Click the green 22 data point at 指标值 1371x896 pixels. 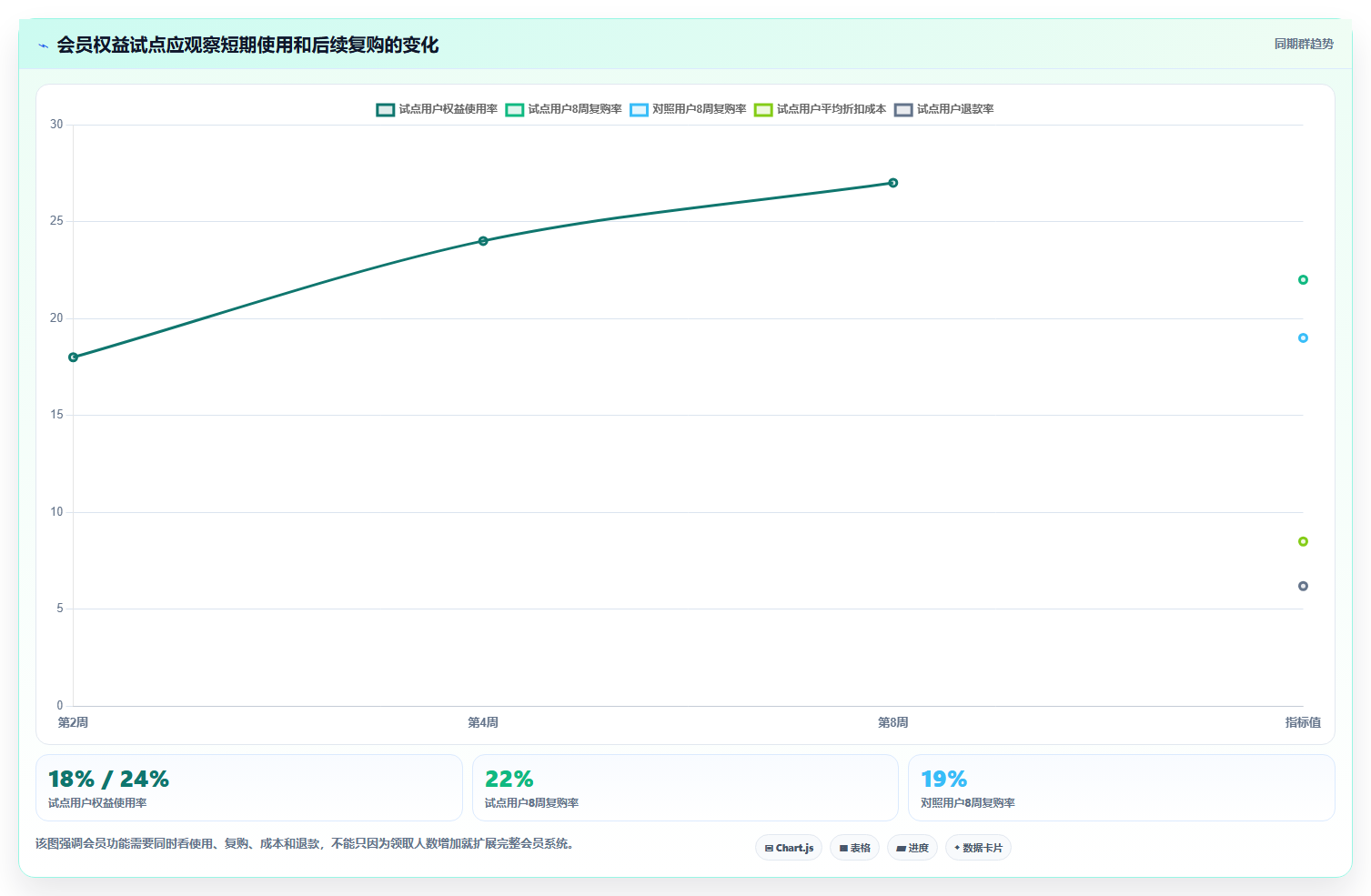click(1303, 280)
